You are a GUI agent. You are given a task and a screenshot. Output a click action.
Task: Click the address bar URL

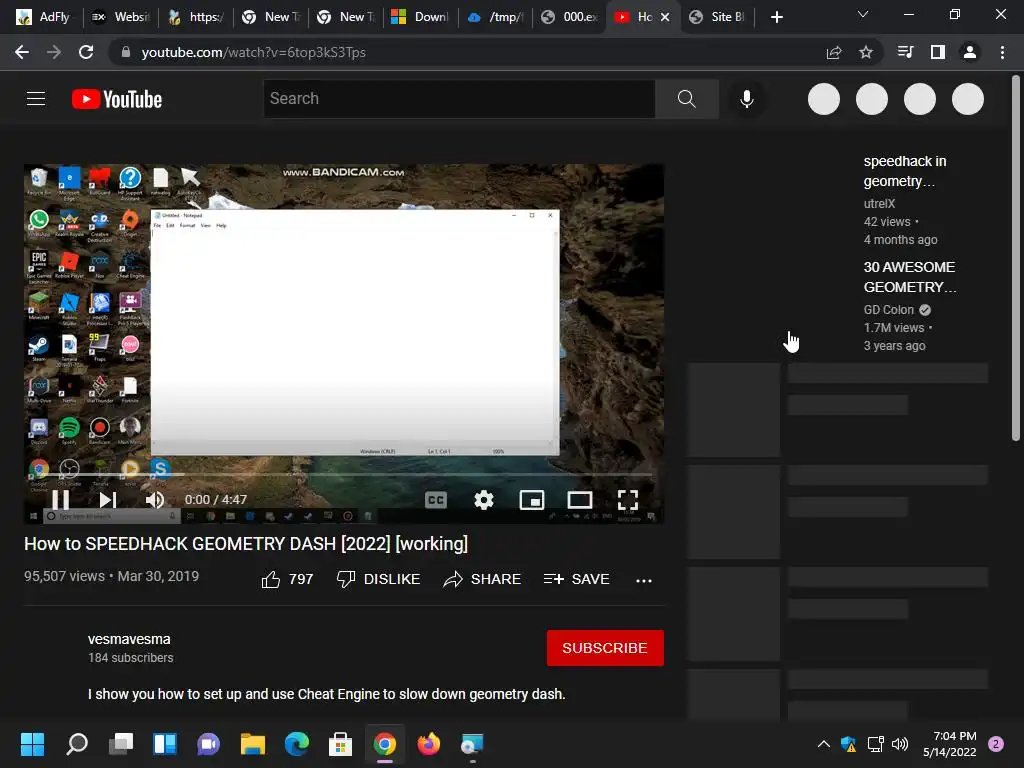253,52
